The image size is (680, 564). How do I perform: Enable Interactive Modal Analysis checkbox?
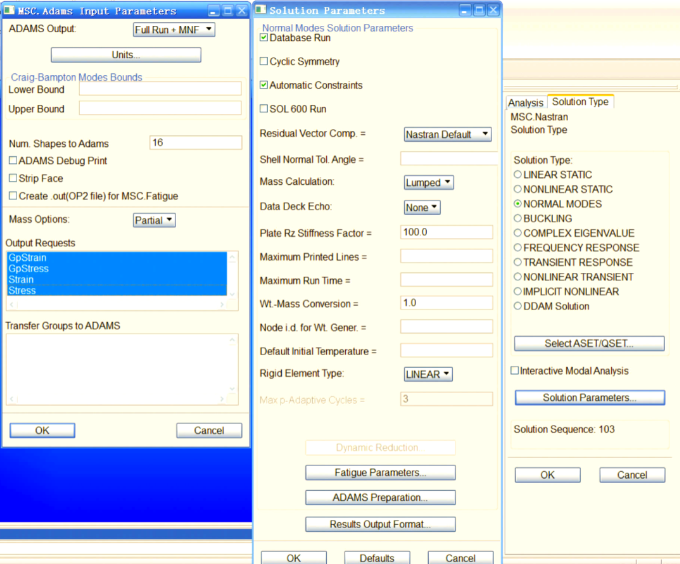pyautogui.click(x=515, y=370)
